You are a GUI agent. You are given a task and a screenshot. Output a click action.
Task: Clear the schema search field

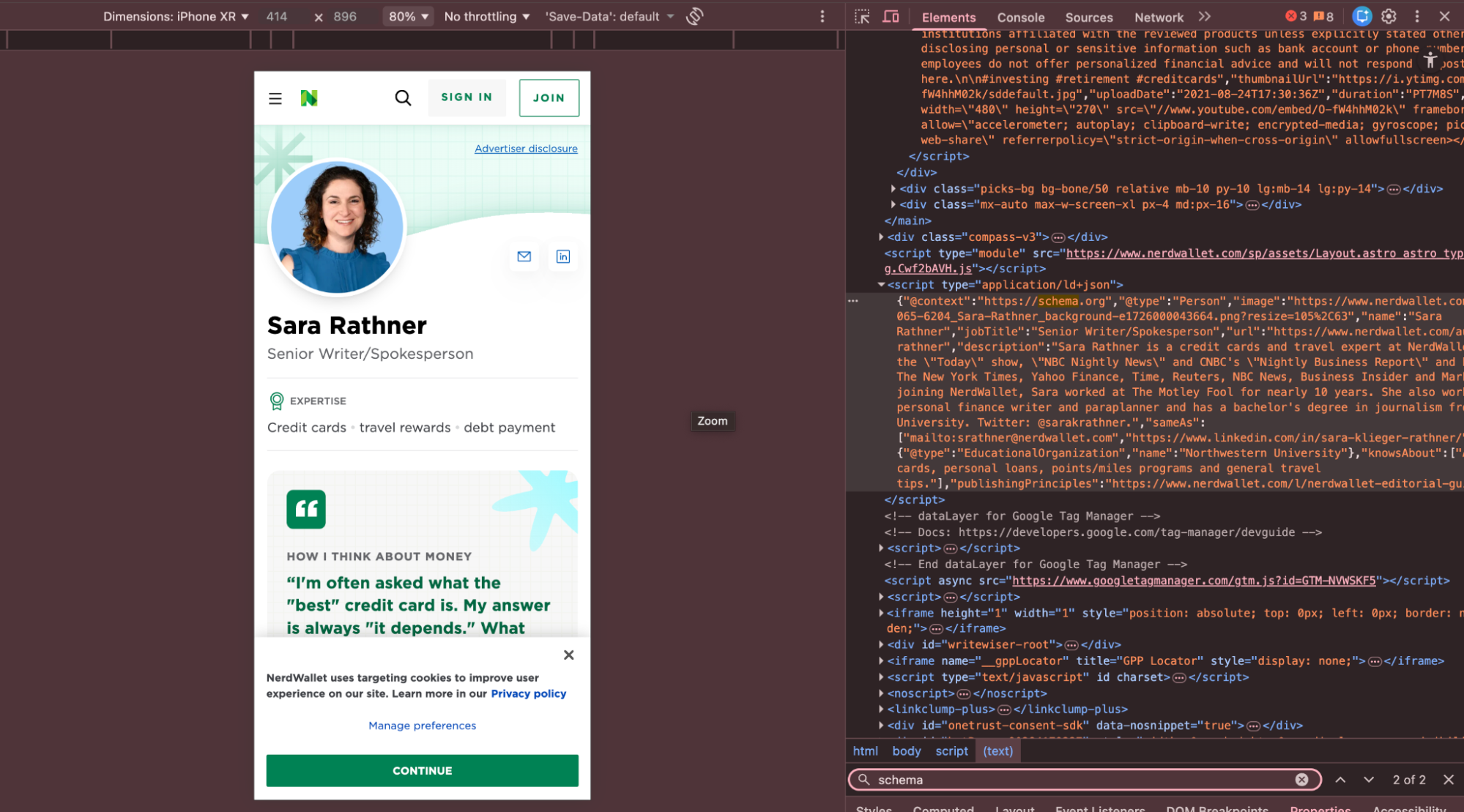1301,780
